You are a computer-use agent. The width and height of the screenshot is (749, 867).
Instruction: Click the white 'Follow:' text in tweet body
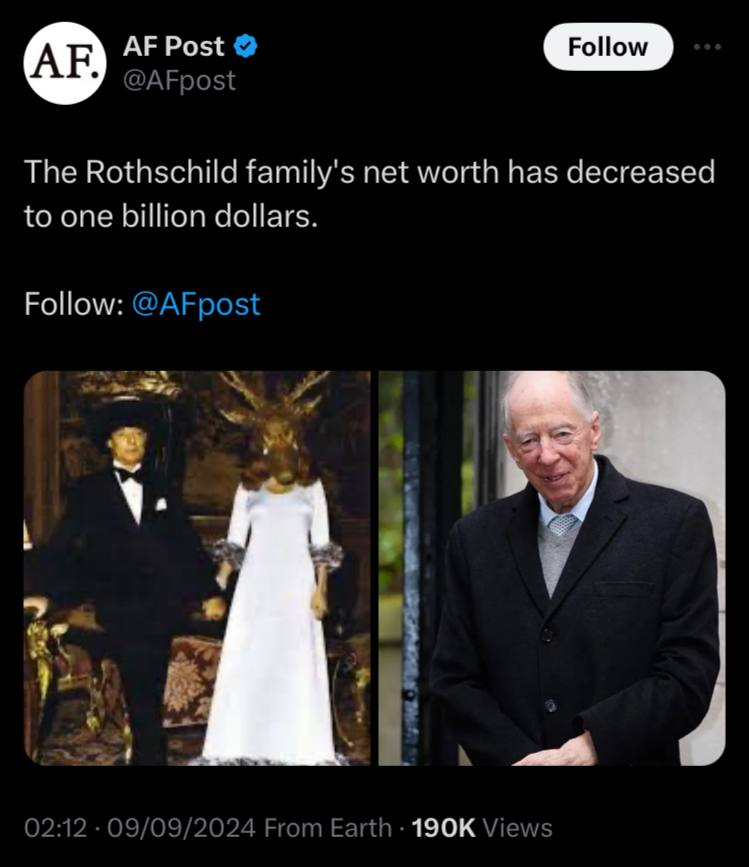(x=73, y=304)
